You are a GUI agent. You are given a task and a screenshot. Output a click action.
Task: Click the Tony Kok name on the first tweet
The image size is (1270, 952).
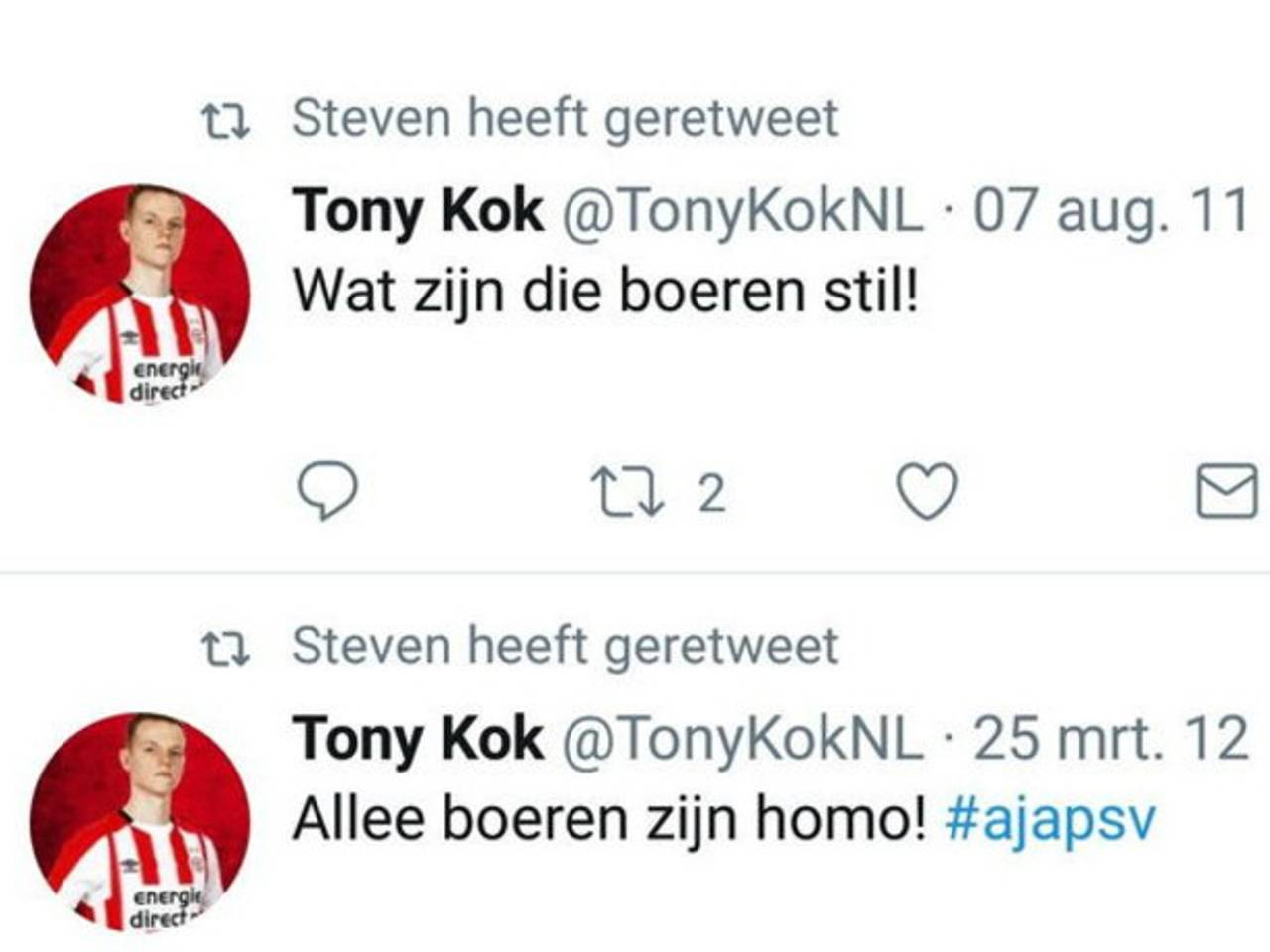pos(418,212)
